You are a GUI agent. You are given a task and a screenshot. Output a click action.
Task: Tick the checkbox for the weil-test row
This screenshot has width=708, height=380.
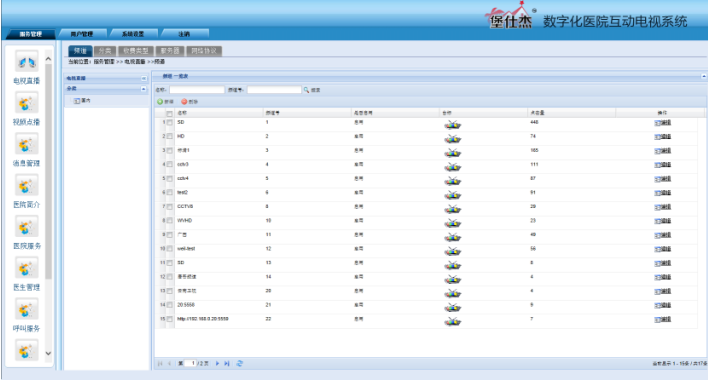coord(170,249)
